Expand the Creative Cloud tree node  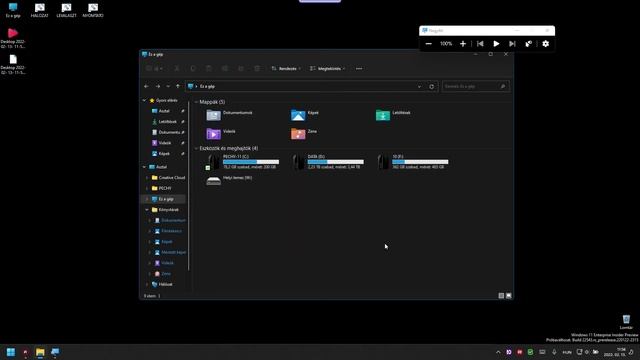click(147, 178)
